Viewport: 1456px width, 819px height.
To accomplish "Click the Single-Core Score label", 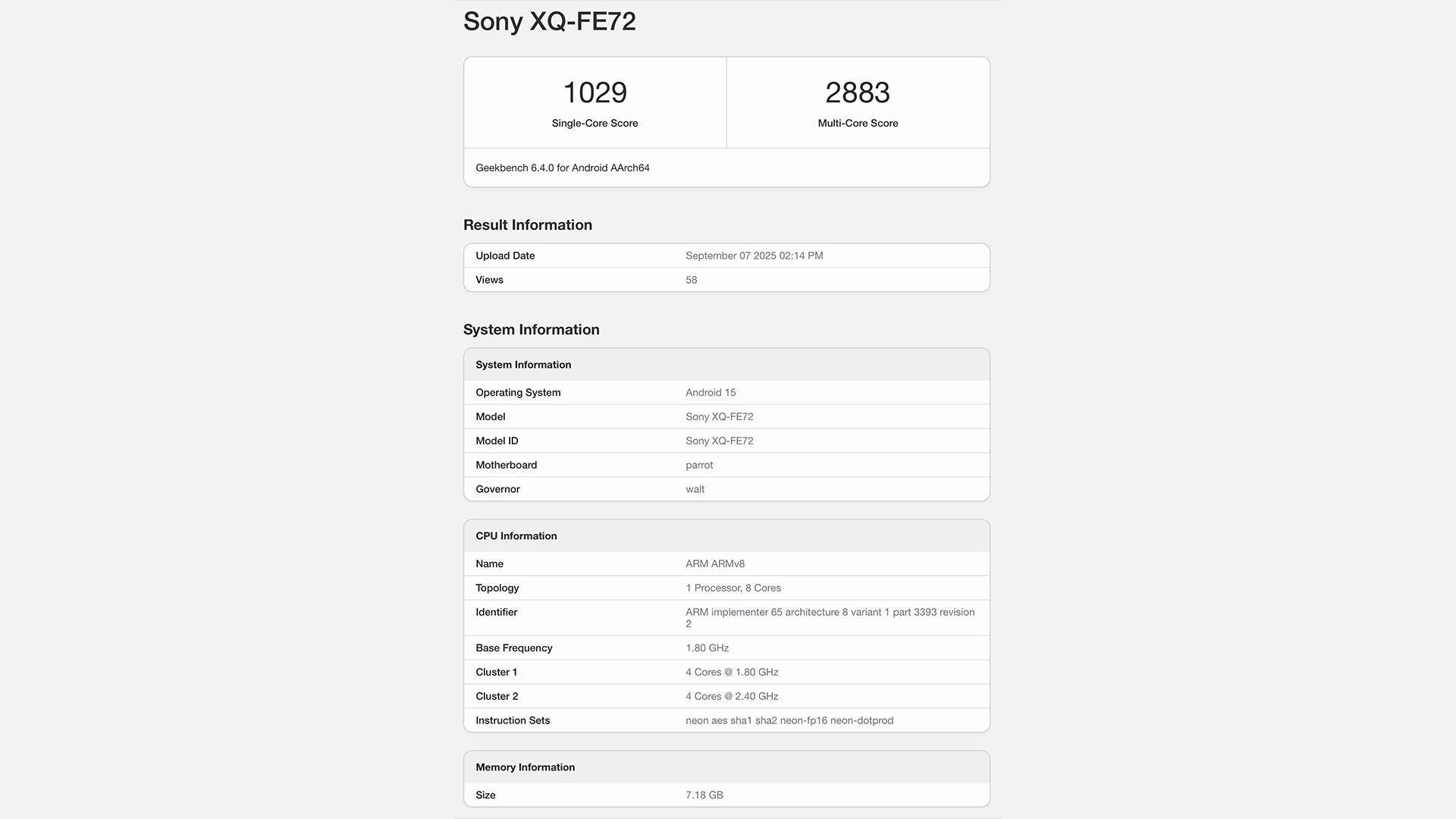I will 595,123.
